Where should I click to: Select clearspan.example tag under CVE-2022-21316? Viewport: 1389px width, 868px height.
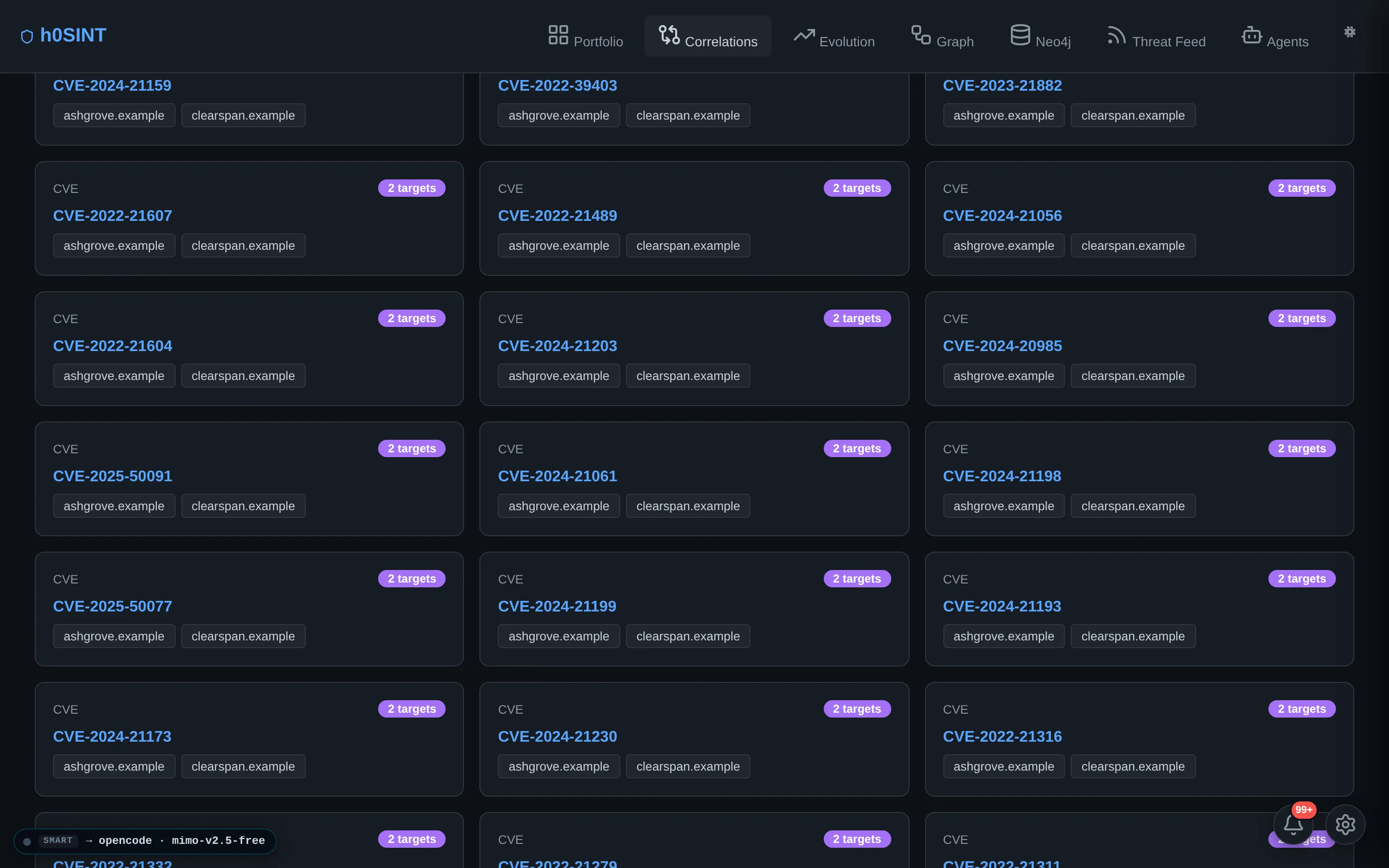(1132, 767)
